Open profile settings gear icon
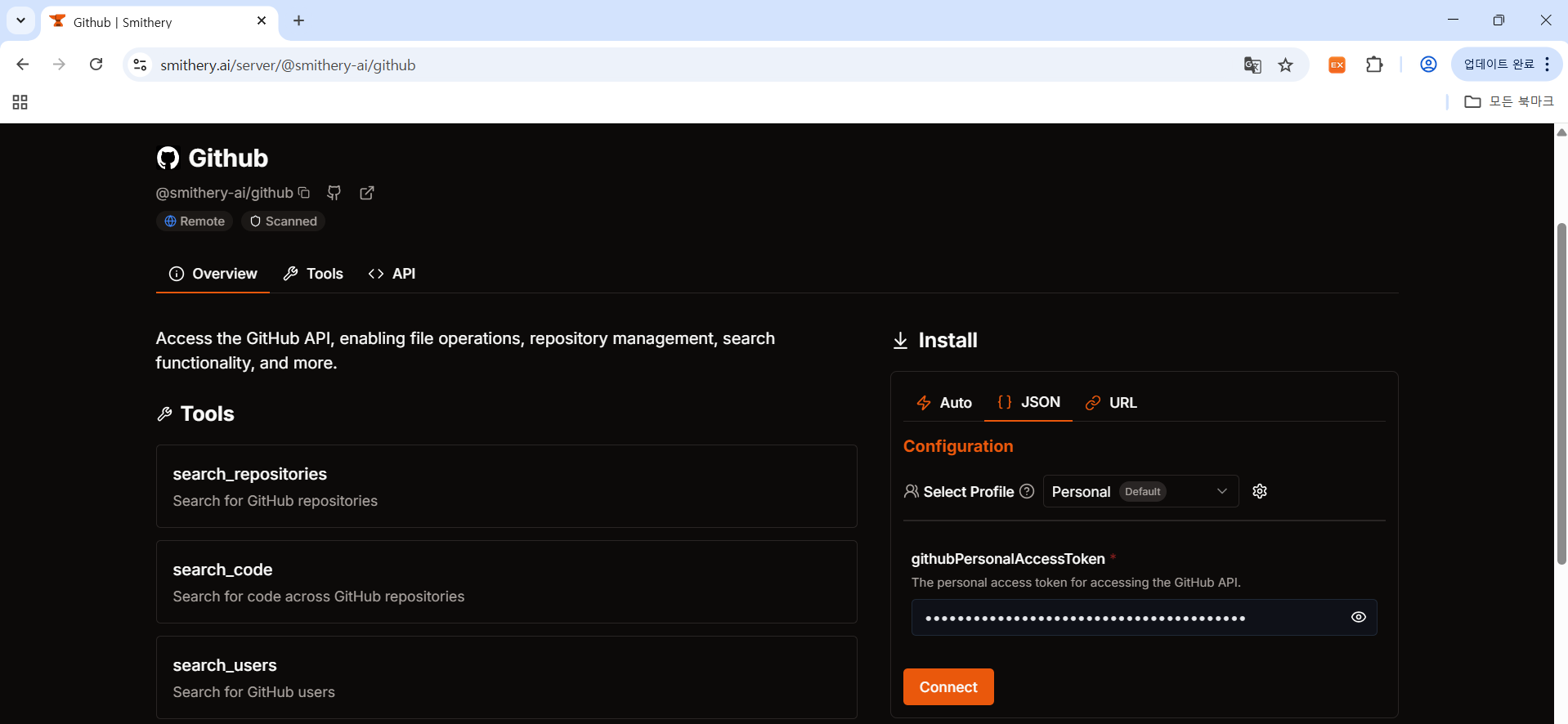Screen dimensions: 1568x724 tap(1260, 491)
